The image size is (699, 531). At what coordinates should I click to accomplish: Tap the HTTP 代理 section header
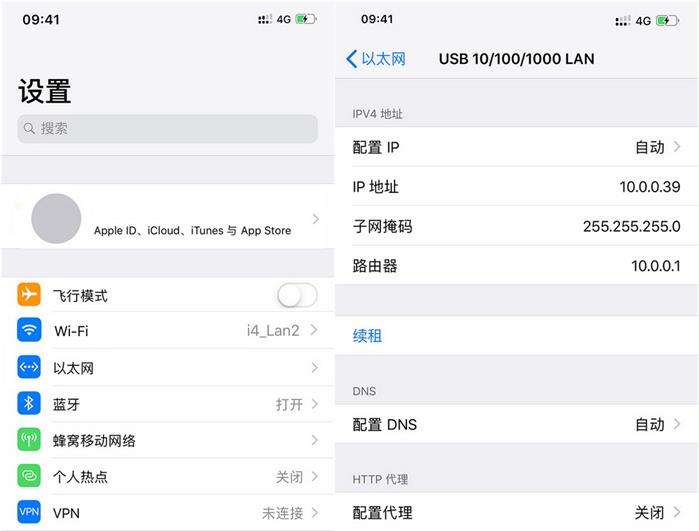pos(380,479)
